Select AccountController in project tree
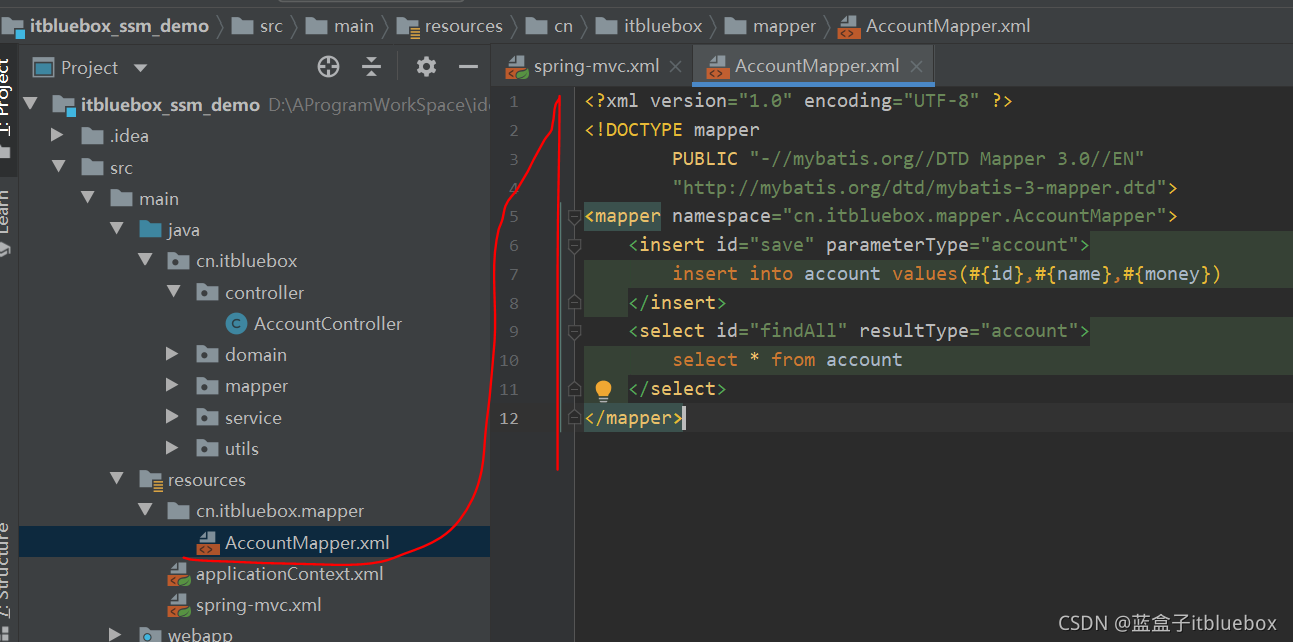The width and height of the screenshot is (1293, 642). 328,323
